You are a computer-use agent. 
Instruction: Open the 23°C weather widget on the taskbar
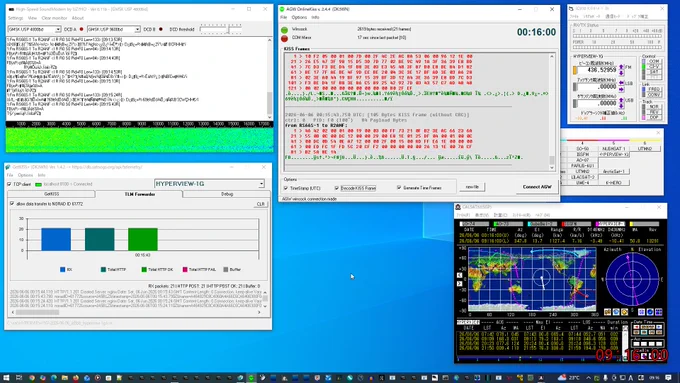[x=569, y=378]
